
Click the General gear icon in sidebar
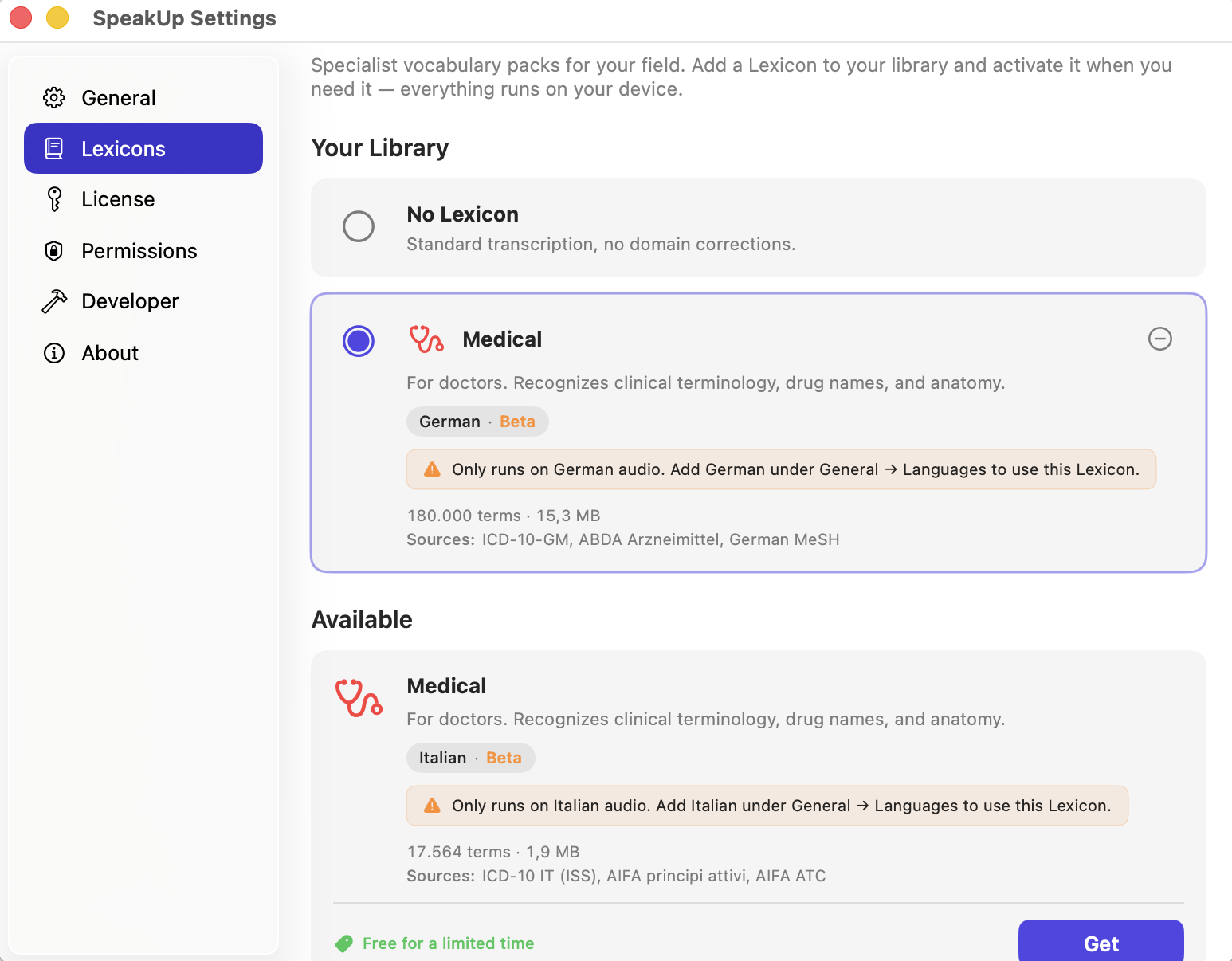point(53,98)
